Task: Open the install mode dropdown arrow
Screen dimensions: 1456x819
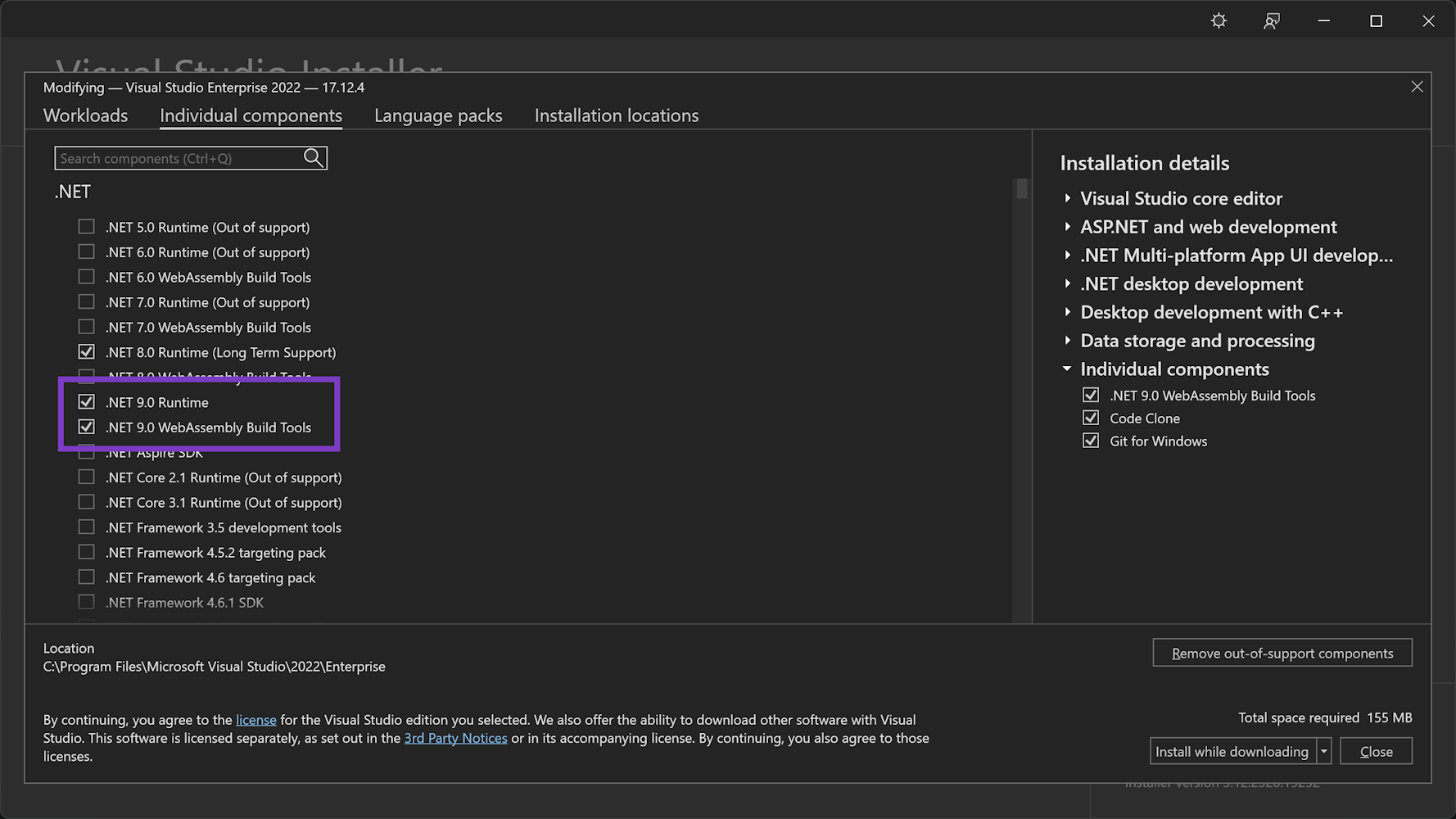Action: [1323, 751]
